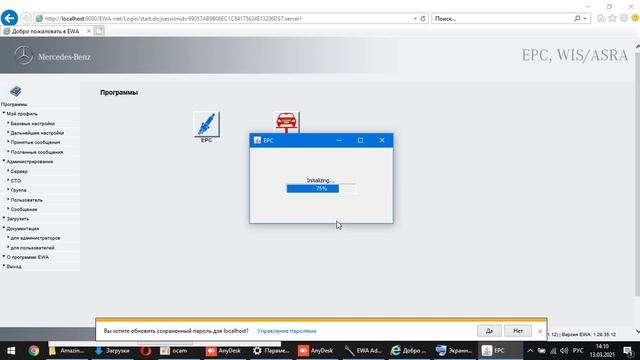Open favorites star icon
Viewport: 640px width, 360px height.
pyautogui.click(x=612, y=18)
